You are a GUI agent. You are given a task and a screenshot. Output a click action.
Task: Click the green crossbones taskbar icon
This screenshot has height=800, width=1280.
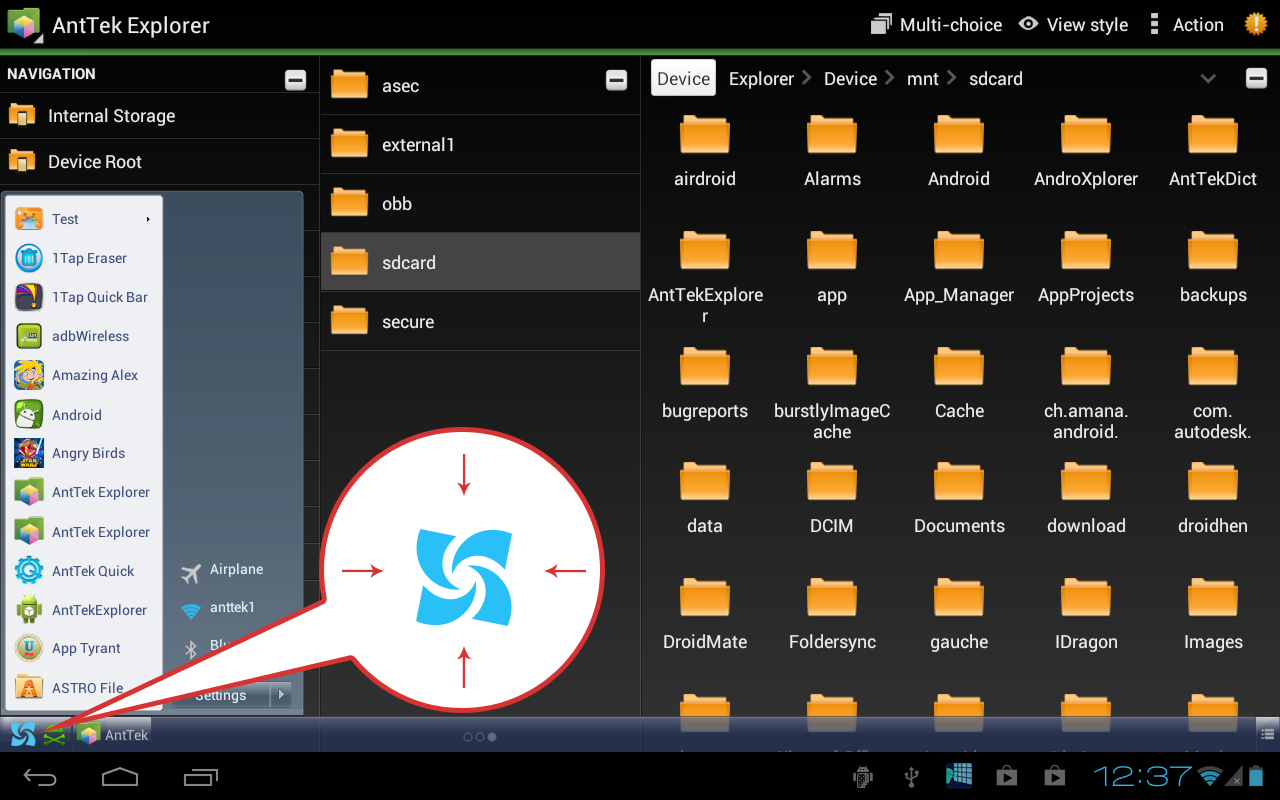(55, 733)
